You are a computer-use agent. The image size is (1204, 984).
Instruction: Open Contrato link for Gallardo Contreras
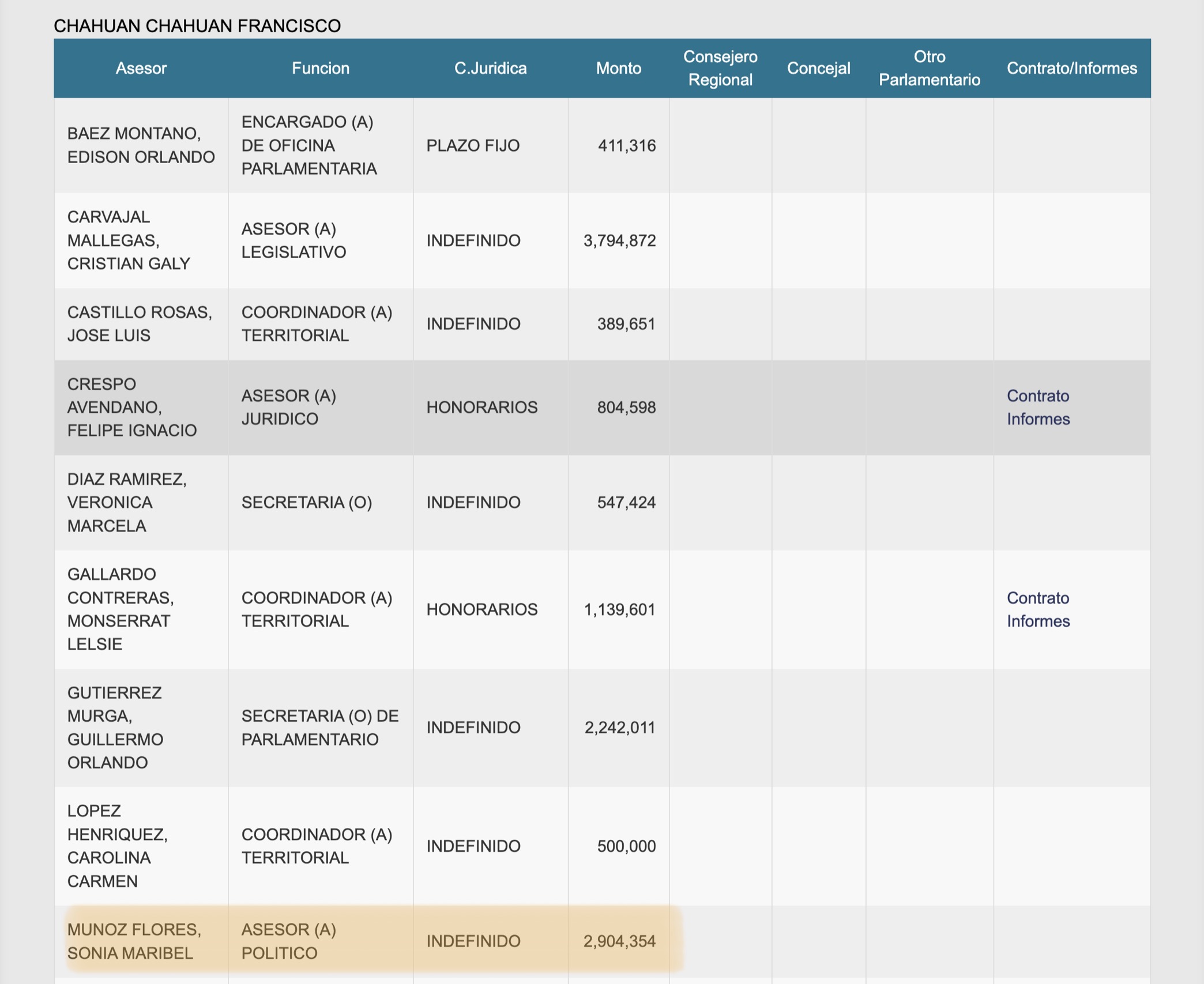pos(1037,598)
